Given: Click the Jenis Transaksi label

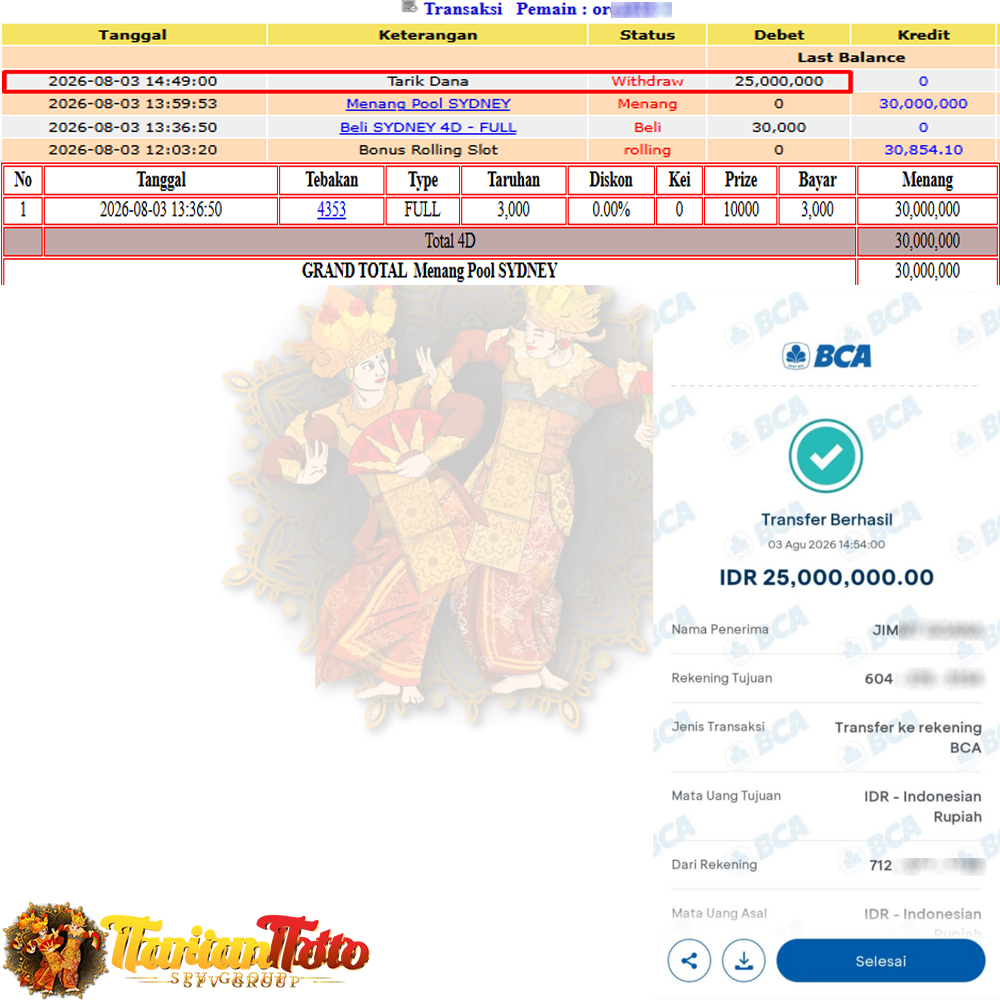Looking at the screenshot, I should [718, 727].
